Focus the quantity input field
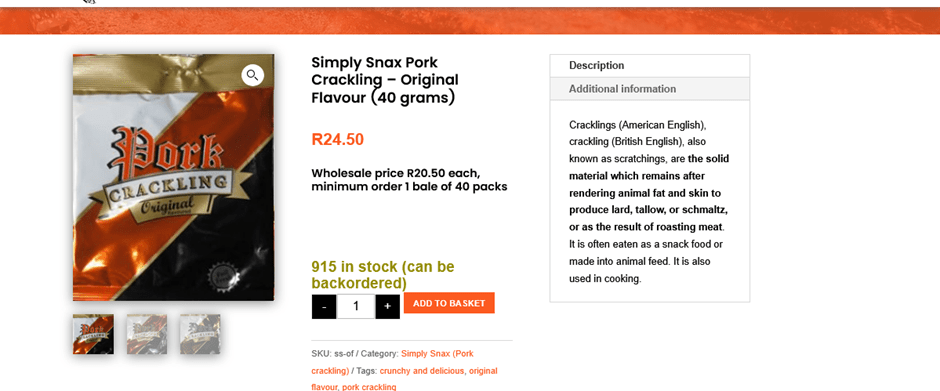 point(356,306)
